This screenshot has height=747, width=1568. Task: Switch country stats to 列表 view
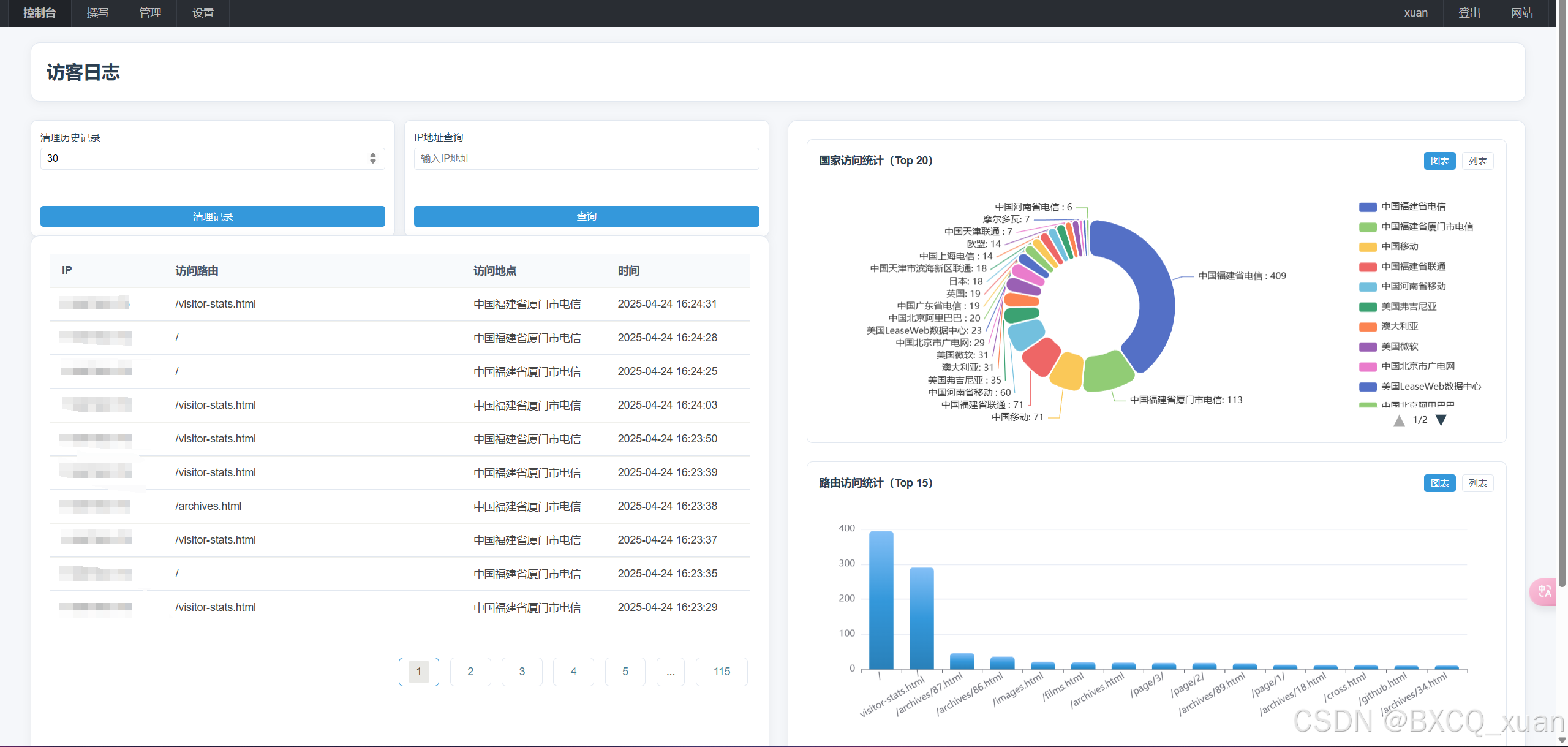point(1477,161)
